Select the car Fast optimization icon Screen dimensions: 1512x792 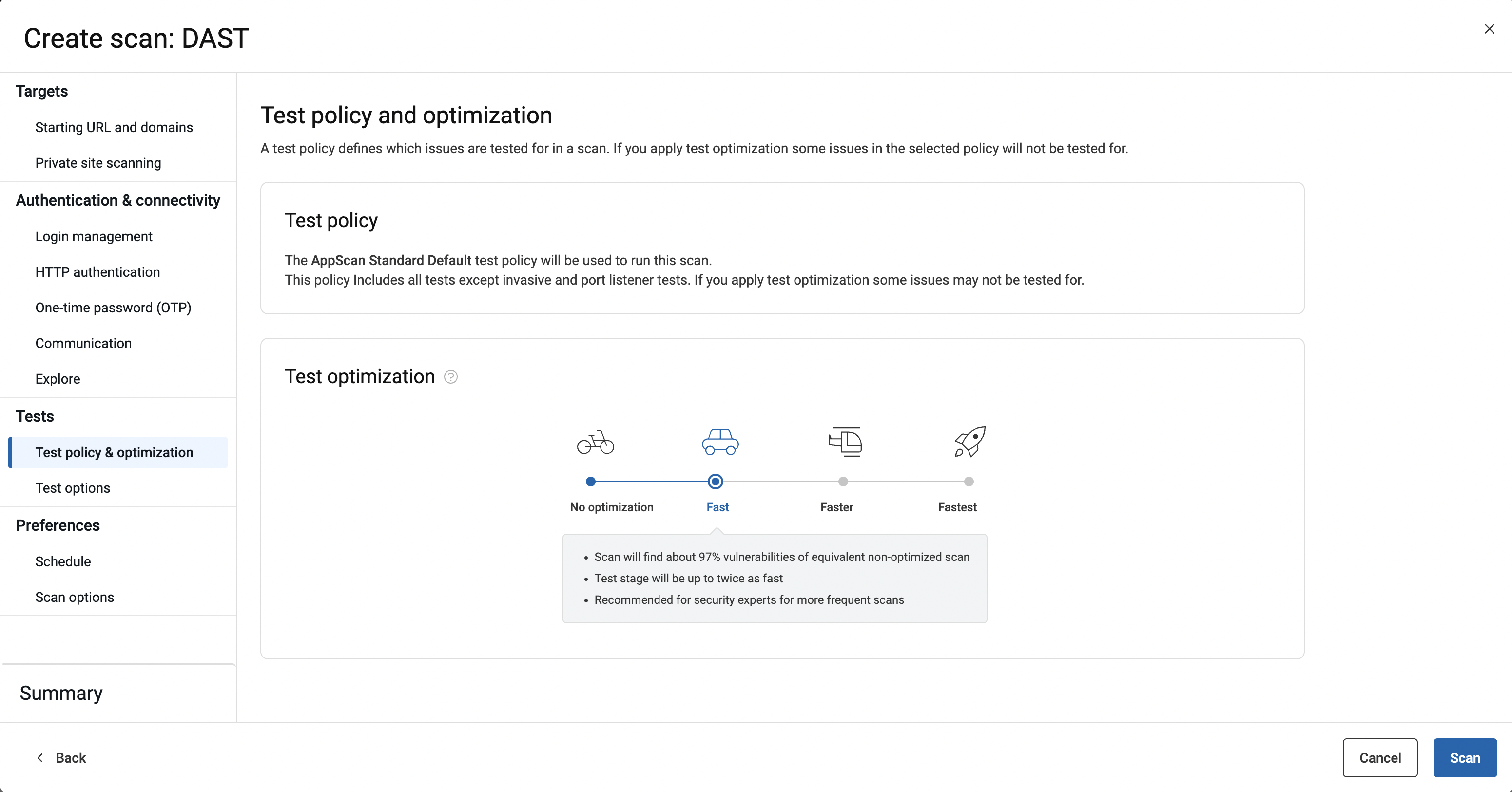click(x=720, y=442)
